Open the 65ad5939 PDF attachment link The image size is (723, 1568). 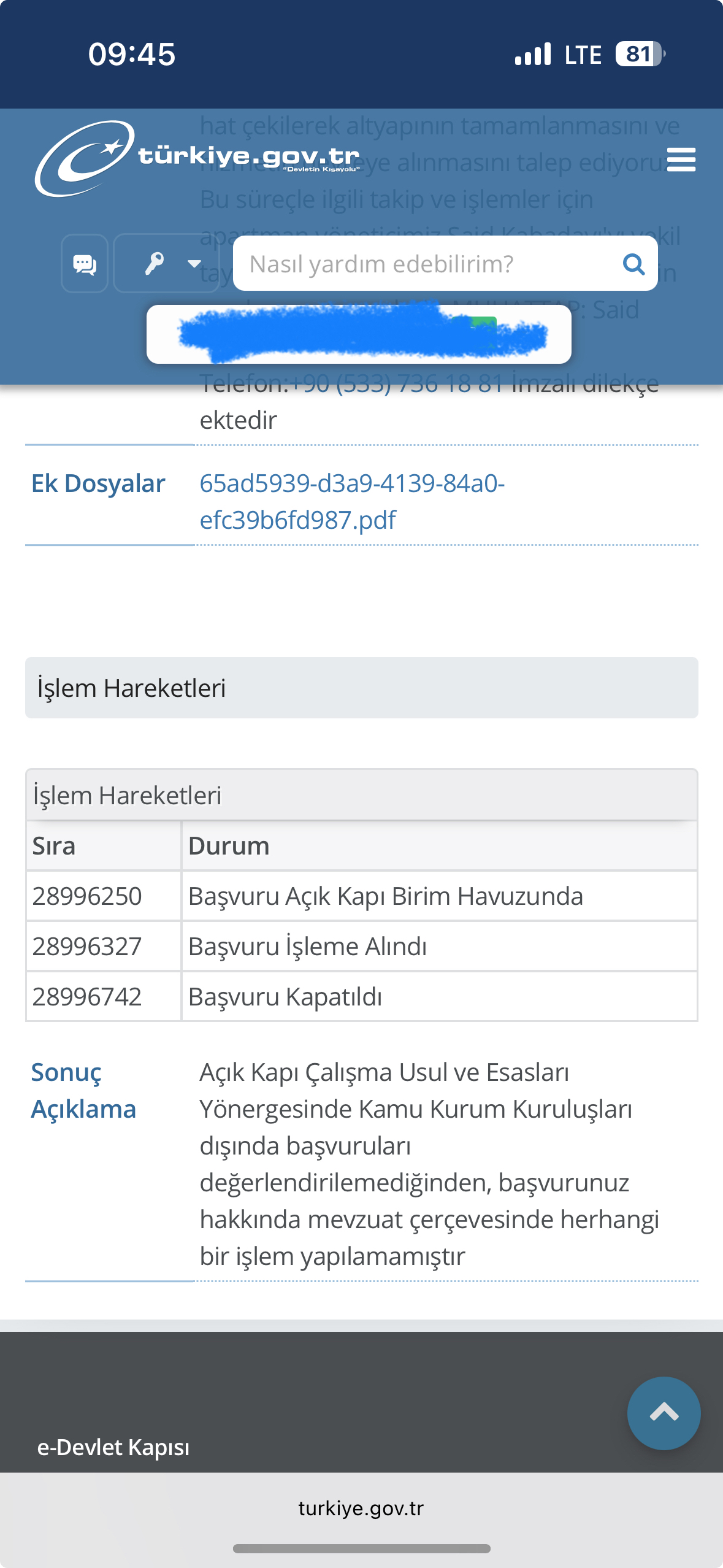[x=352, y=501]
